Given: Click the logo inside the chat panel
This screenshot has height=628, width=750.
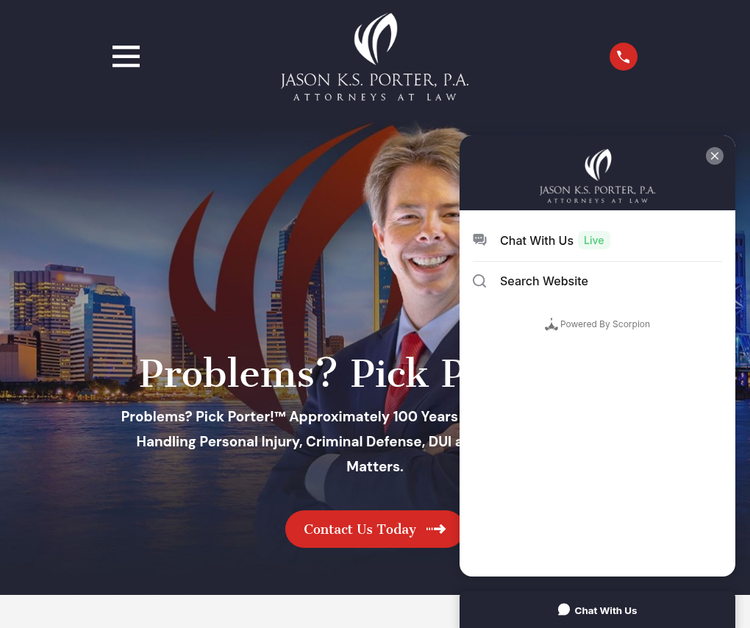Looking at the screenshot, I should point(597,176).
